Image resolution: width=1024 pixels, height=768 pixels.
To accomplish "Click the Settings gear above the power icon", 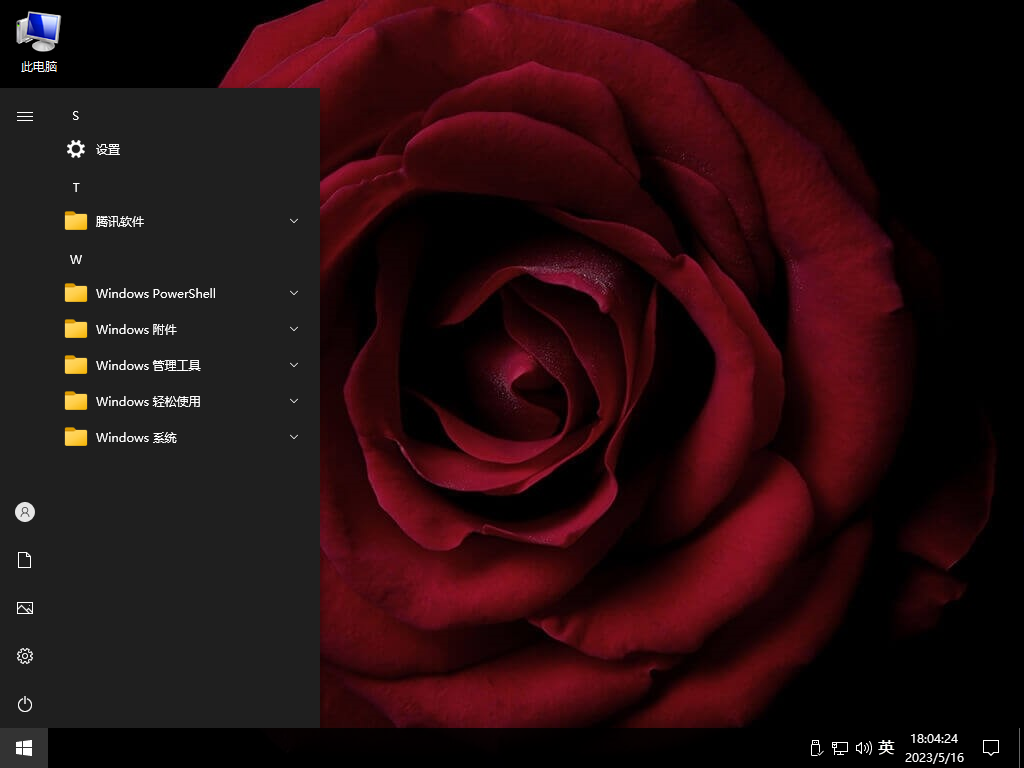I will click(25, 656).
